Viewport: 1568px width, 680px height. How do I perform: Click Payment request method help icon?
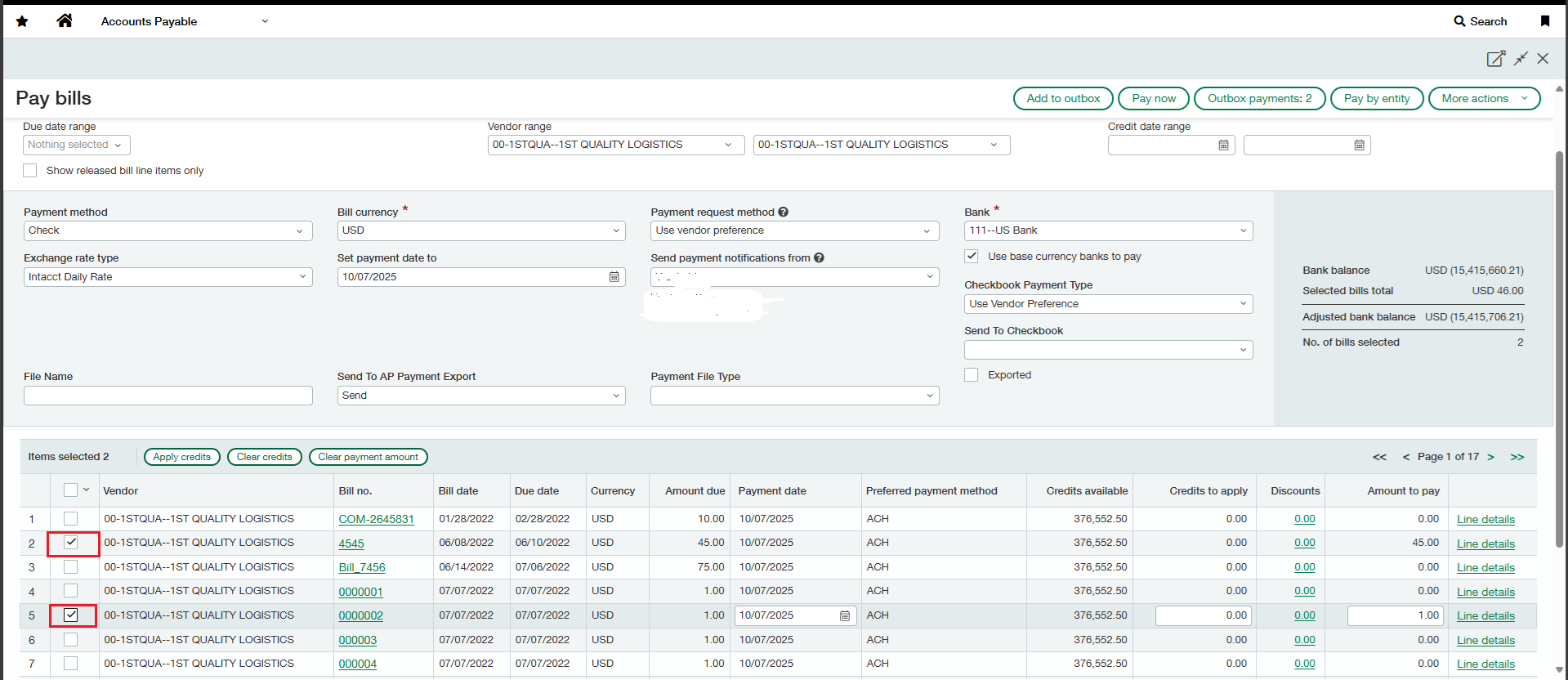pyautogui.click(x=783, y=212)
